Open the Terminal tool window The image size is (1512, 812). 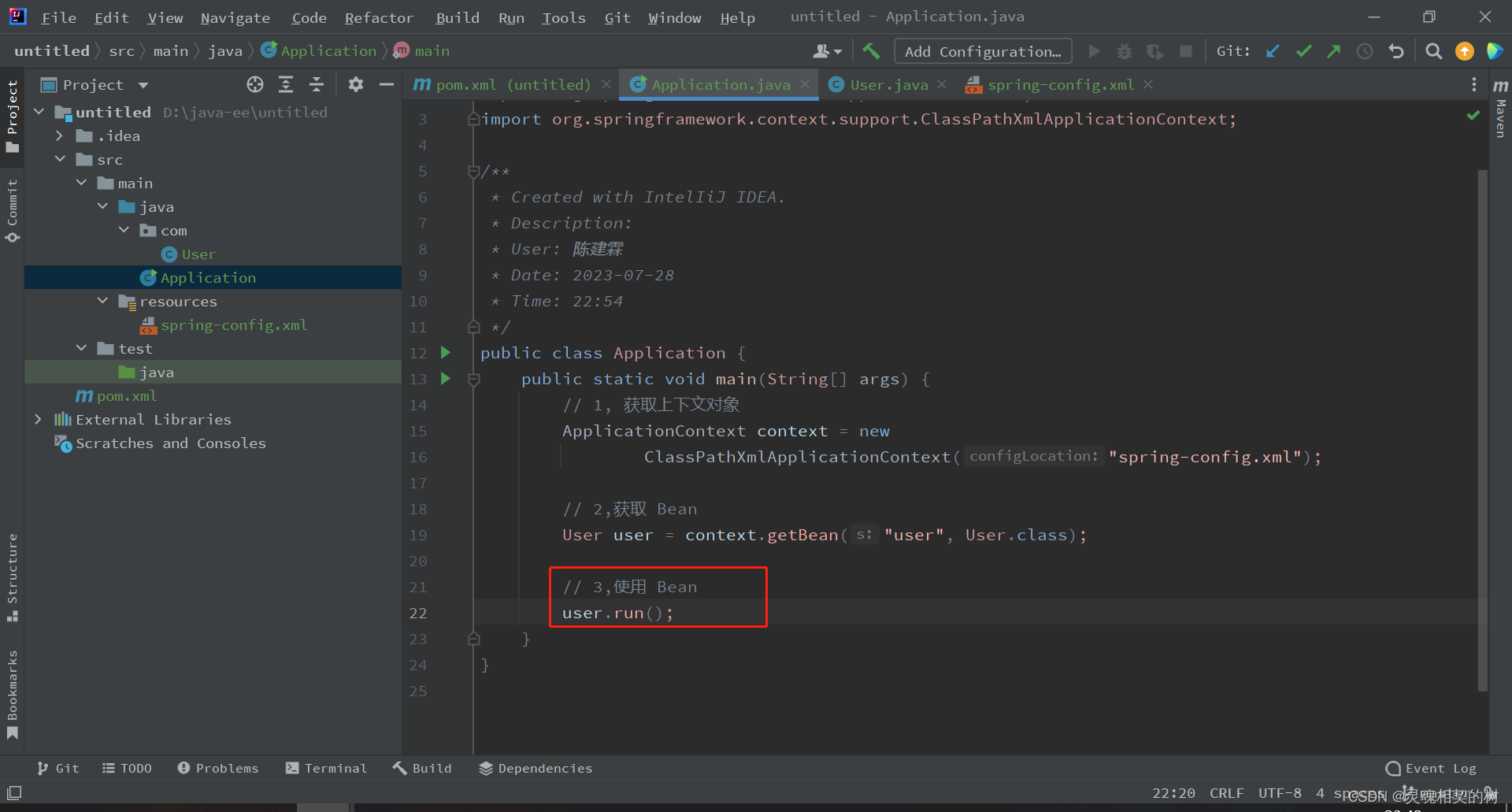326,768
